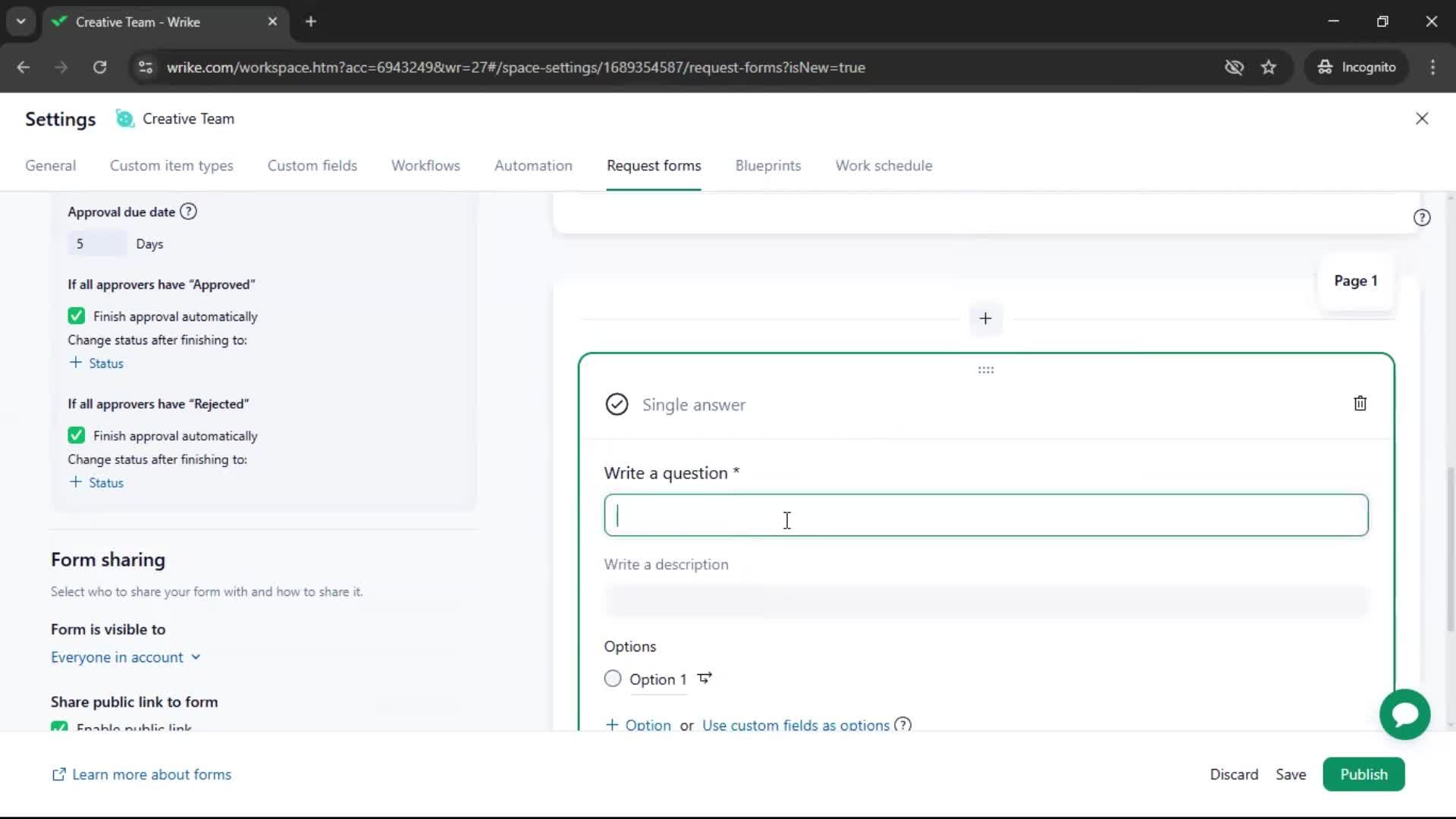Open help icon for custom fields as options

[902, 724]
